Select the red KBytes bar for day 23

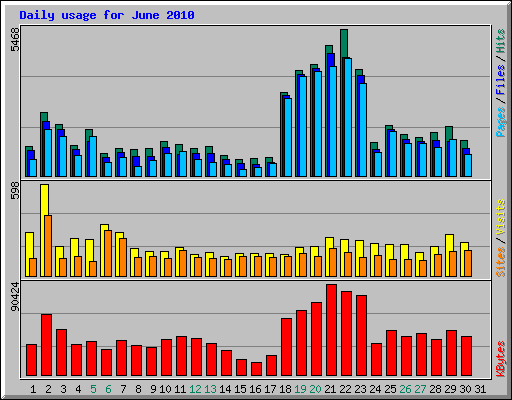click(362, 336)
